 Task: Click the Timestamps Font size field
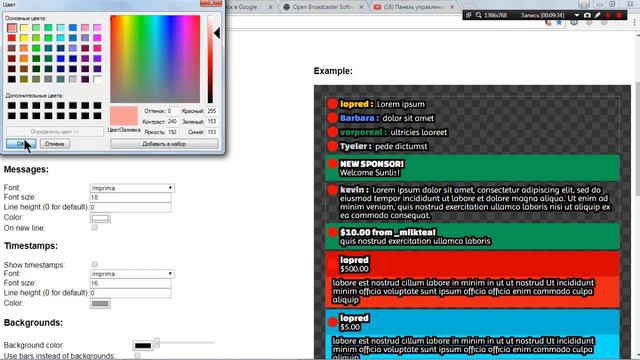[130, 283]
